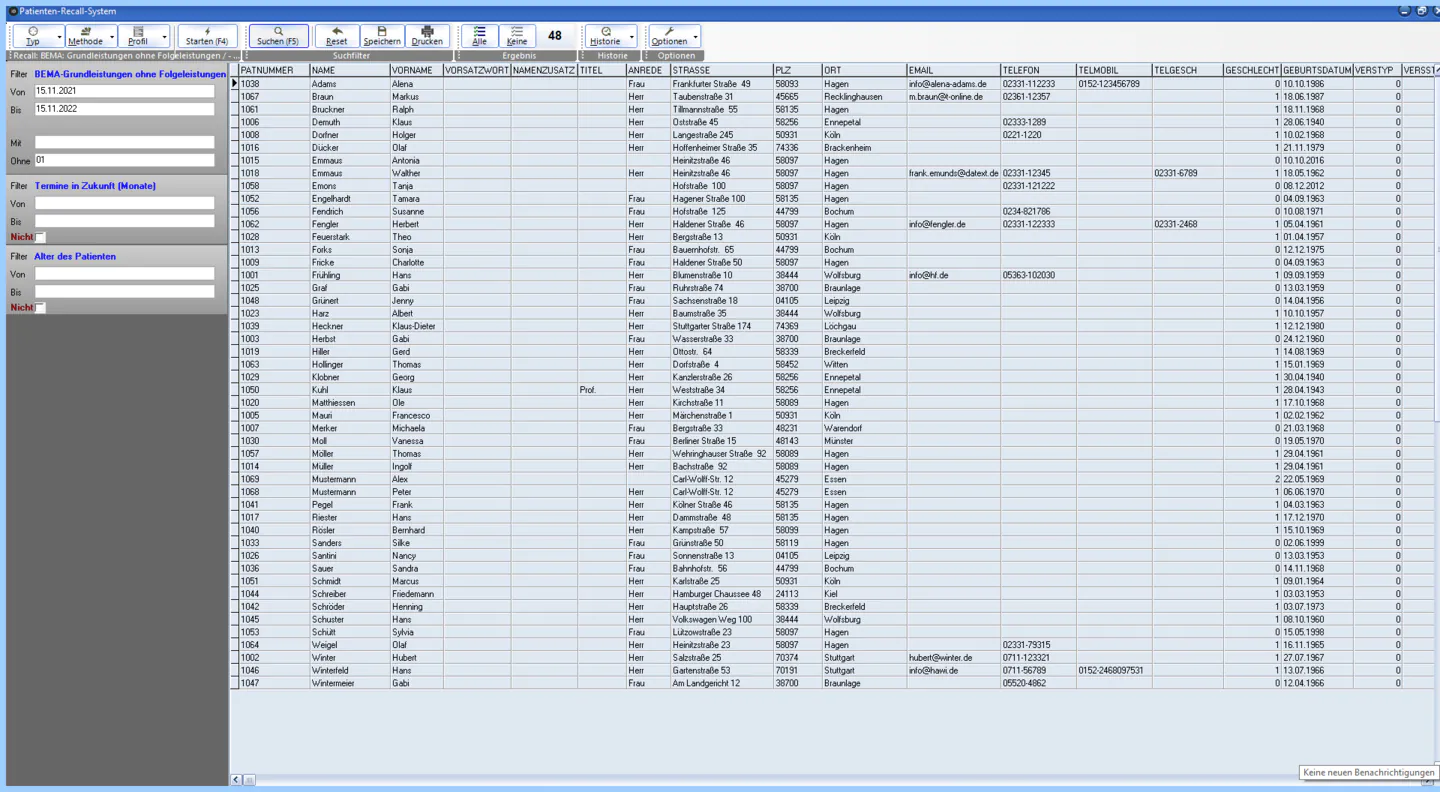
Task: Select all results with Alle
Action: 479,36
